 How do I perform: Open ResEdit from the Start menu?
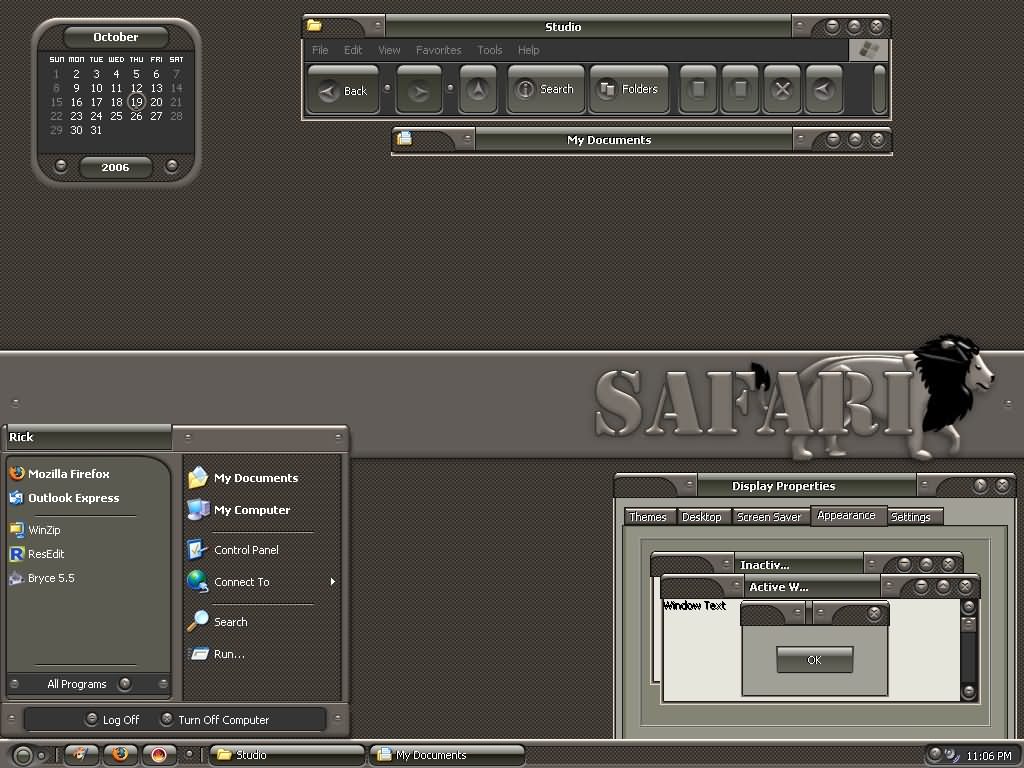point(37,554)
